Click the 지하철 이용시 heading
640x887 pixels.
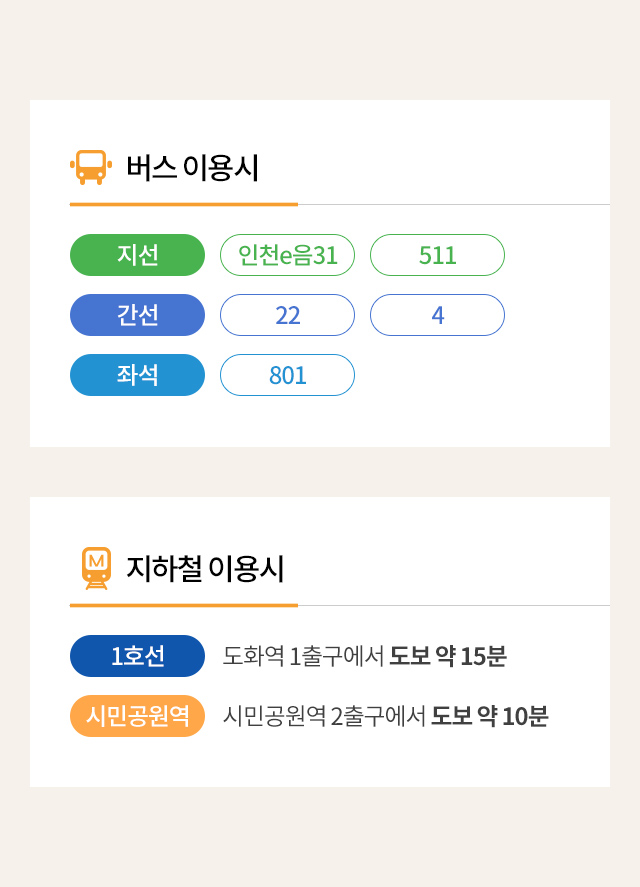[205, 569]
